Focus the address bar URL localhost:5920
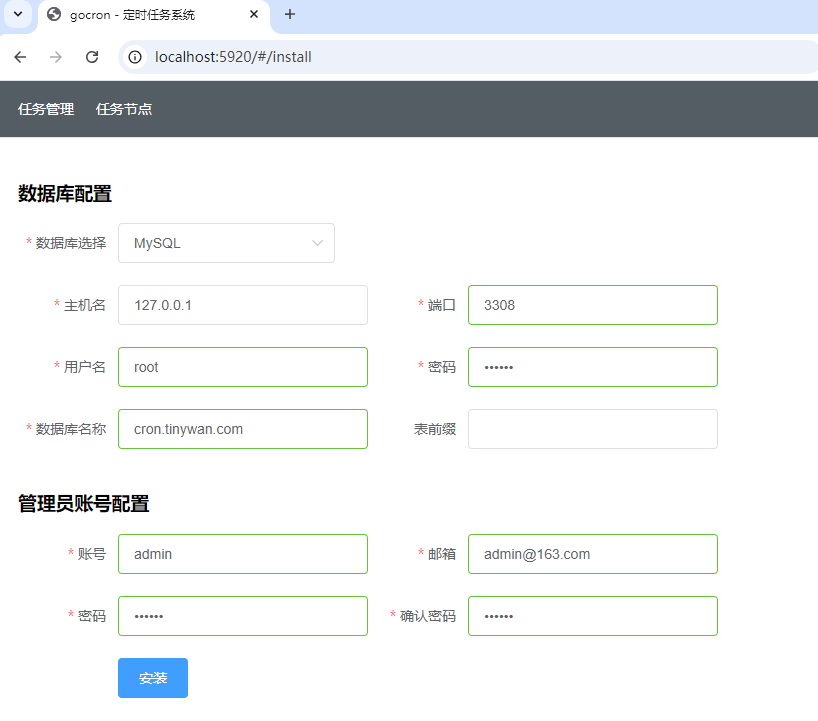 pyautogui.click(x=233, y=57)
